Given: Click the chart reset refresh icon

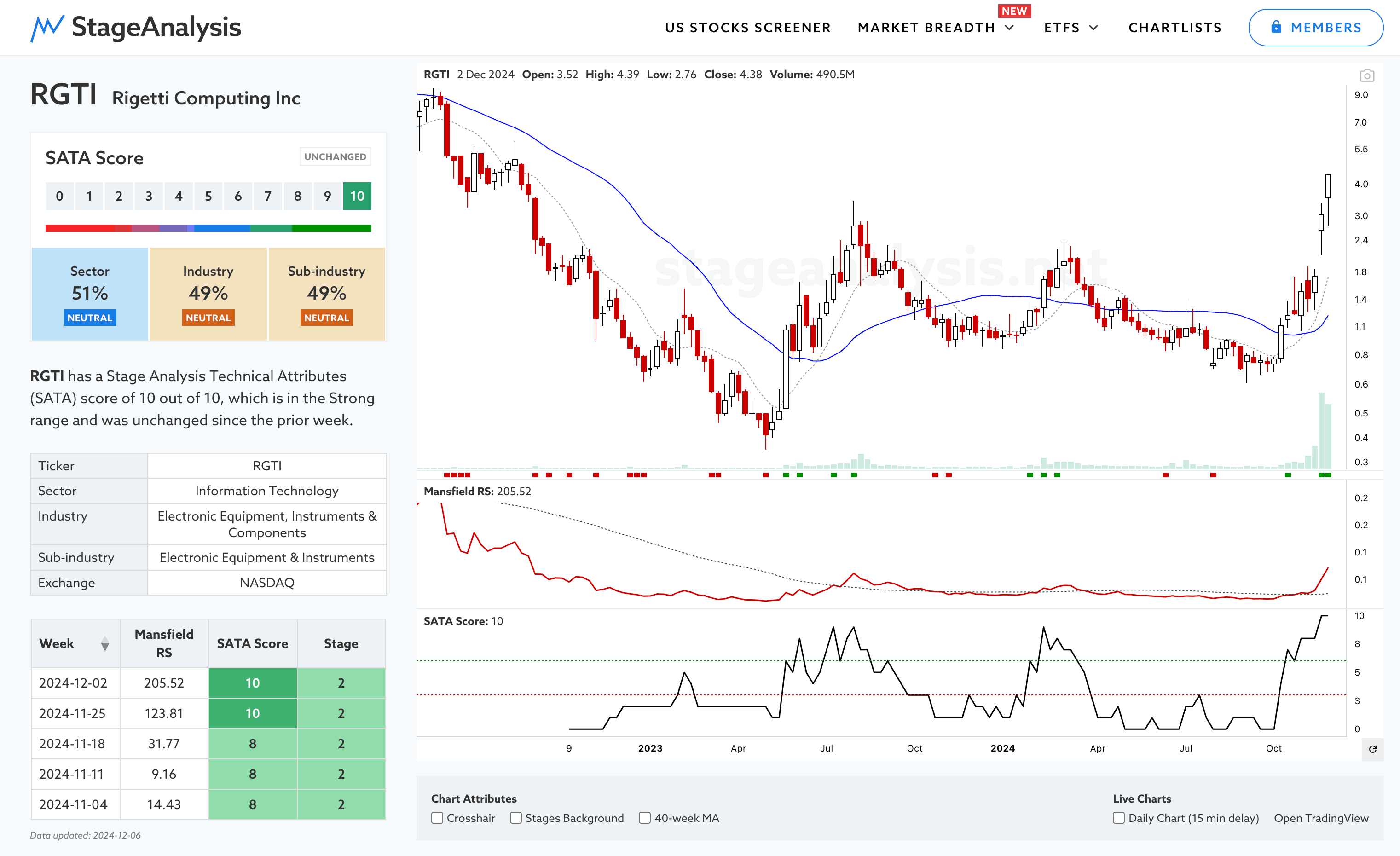Looking at the screenshot, I should tap(1373, 749).
